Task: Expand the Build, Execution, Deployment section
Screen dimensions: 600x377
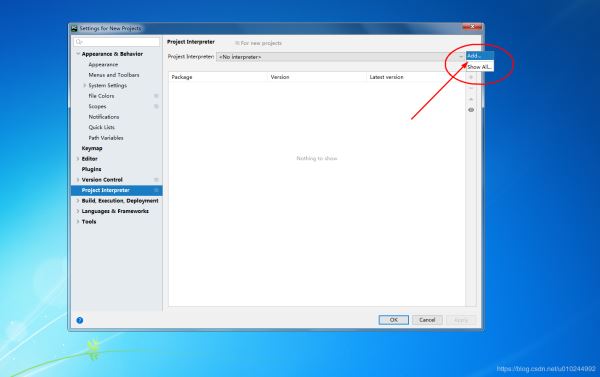Action: pyautogui.click(x=78, y=201)
